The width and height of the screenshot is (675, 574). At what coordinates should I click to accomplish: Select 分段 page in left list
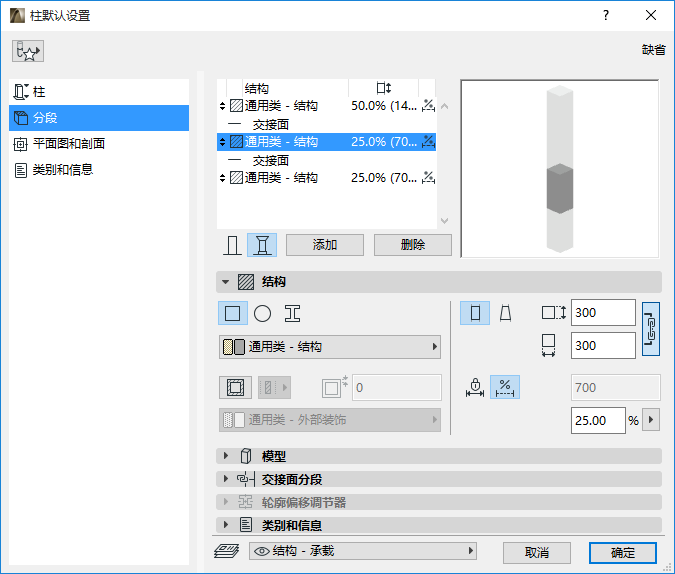click(x=99, y=118)
